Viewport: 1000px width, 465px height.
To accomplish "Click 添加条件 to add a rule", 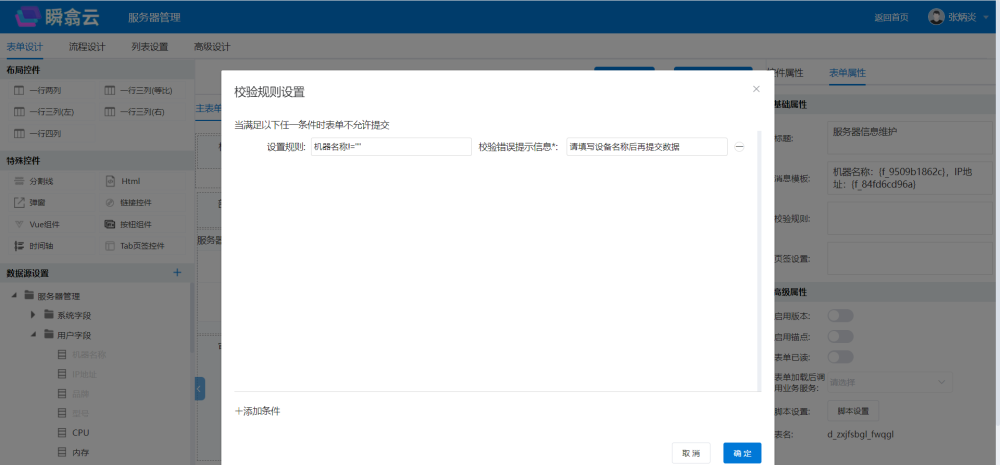I will pyautogui.click(x=257, y=411).
